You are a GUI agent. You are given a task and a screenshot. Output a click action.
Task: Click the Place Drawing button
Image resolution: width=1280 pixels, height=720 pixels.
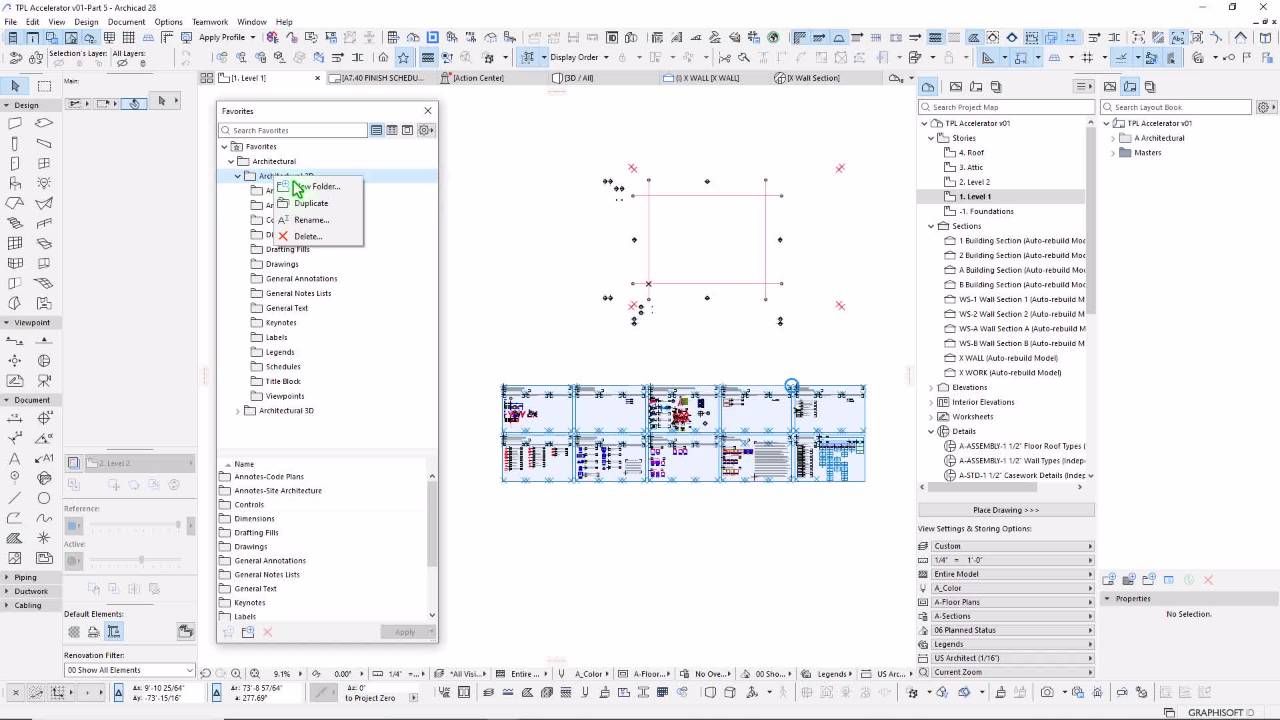click(1006, 510)
